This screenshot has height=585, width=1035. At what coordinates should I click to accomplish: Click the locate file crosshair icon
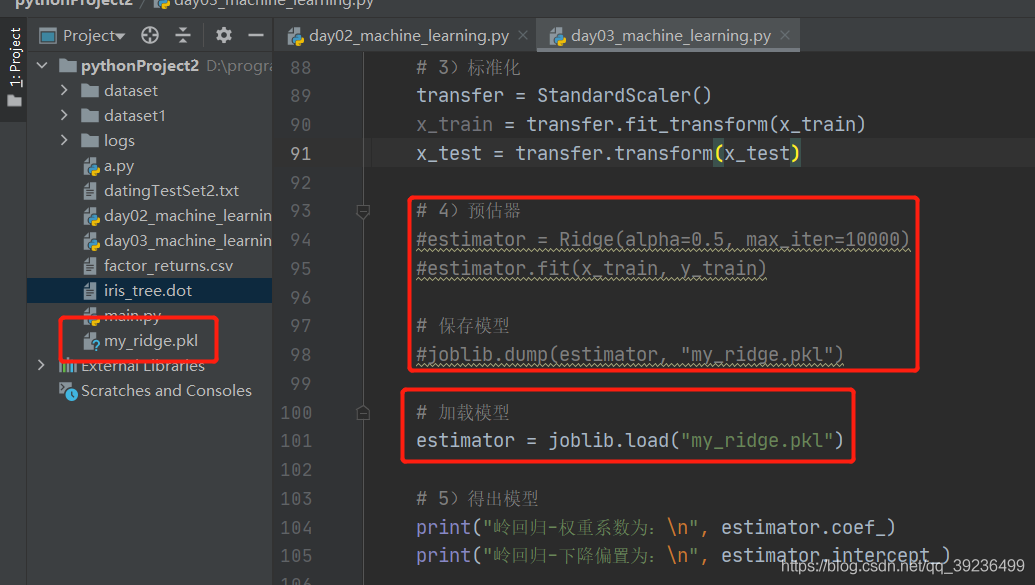(x=150, y=35)
